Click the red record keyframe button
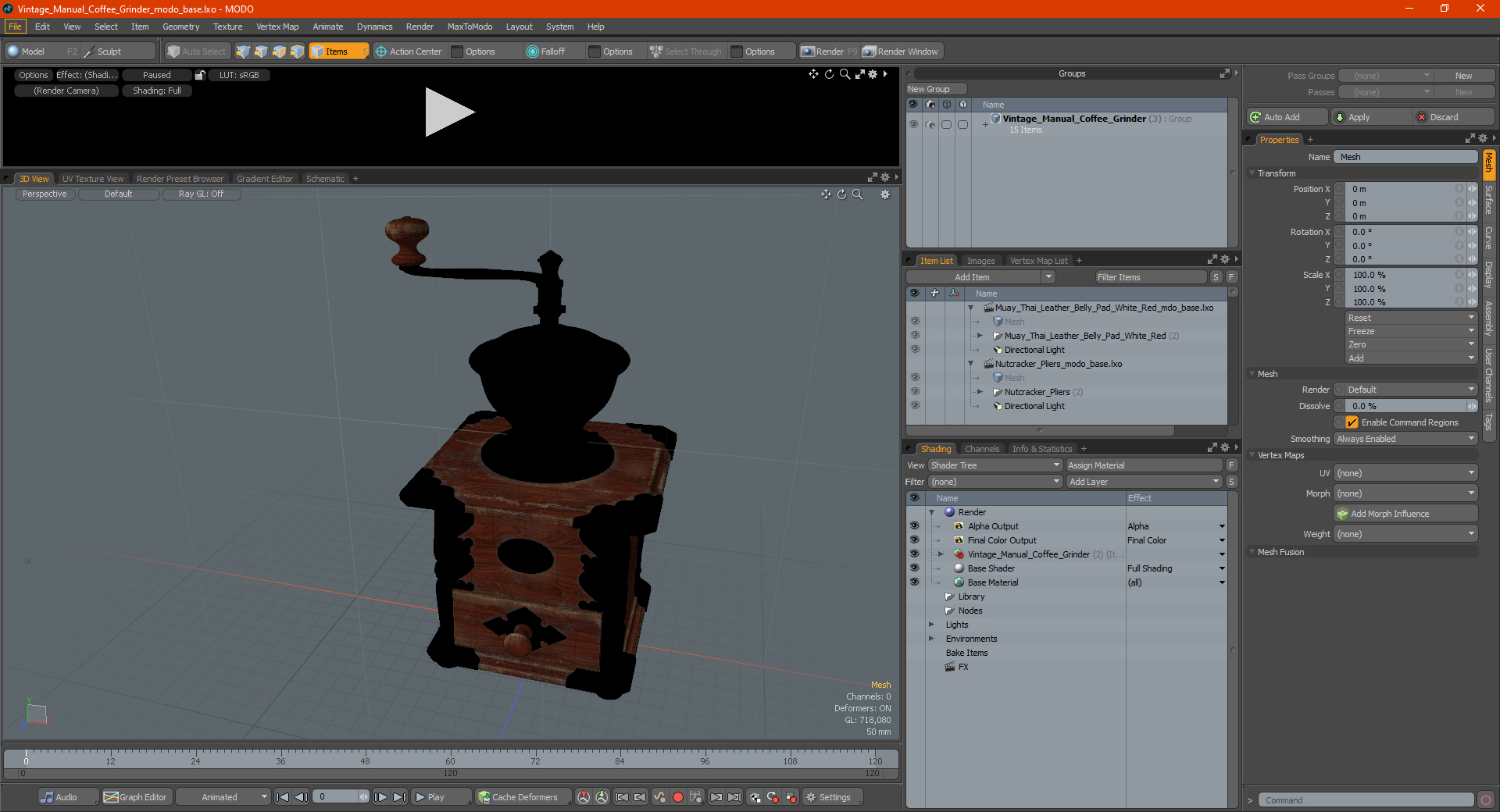 tap(678, 797)
